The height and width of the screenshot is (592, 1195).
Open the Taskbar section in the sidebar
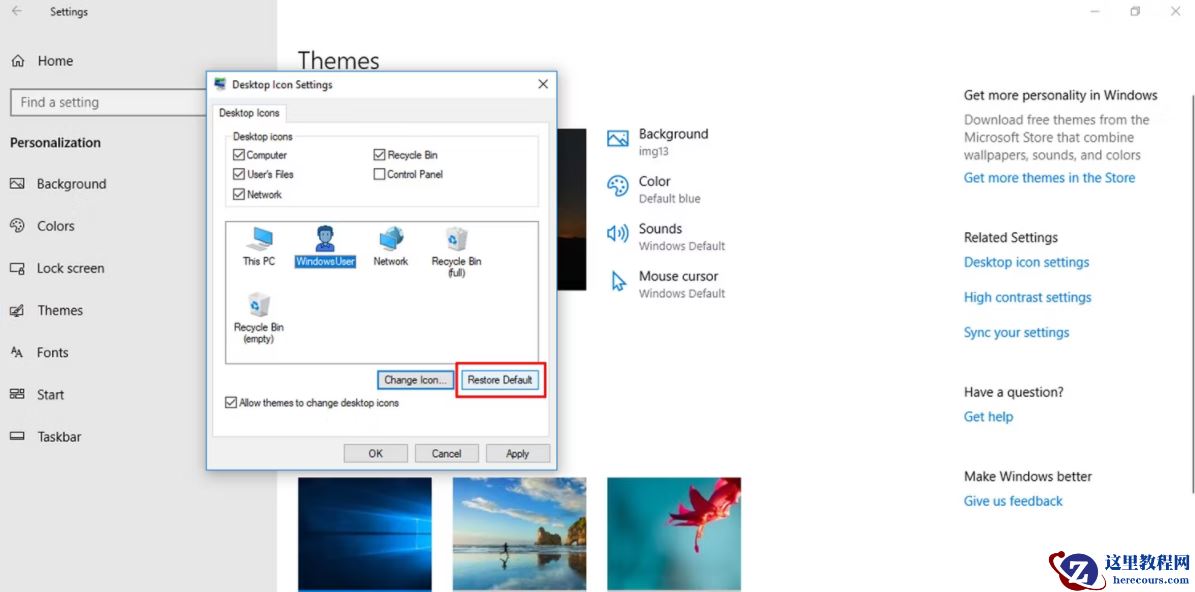[58, 436]
